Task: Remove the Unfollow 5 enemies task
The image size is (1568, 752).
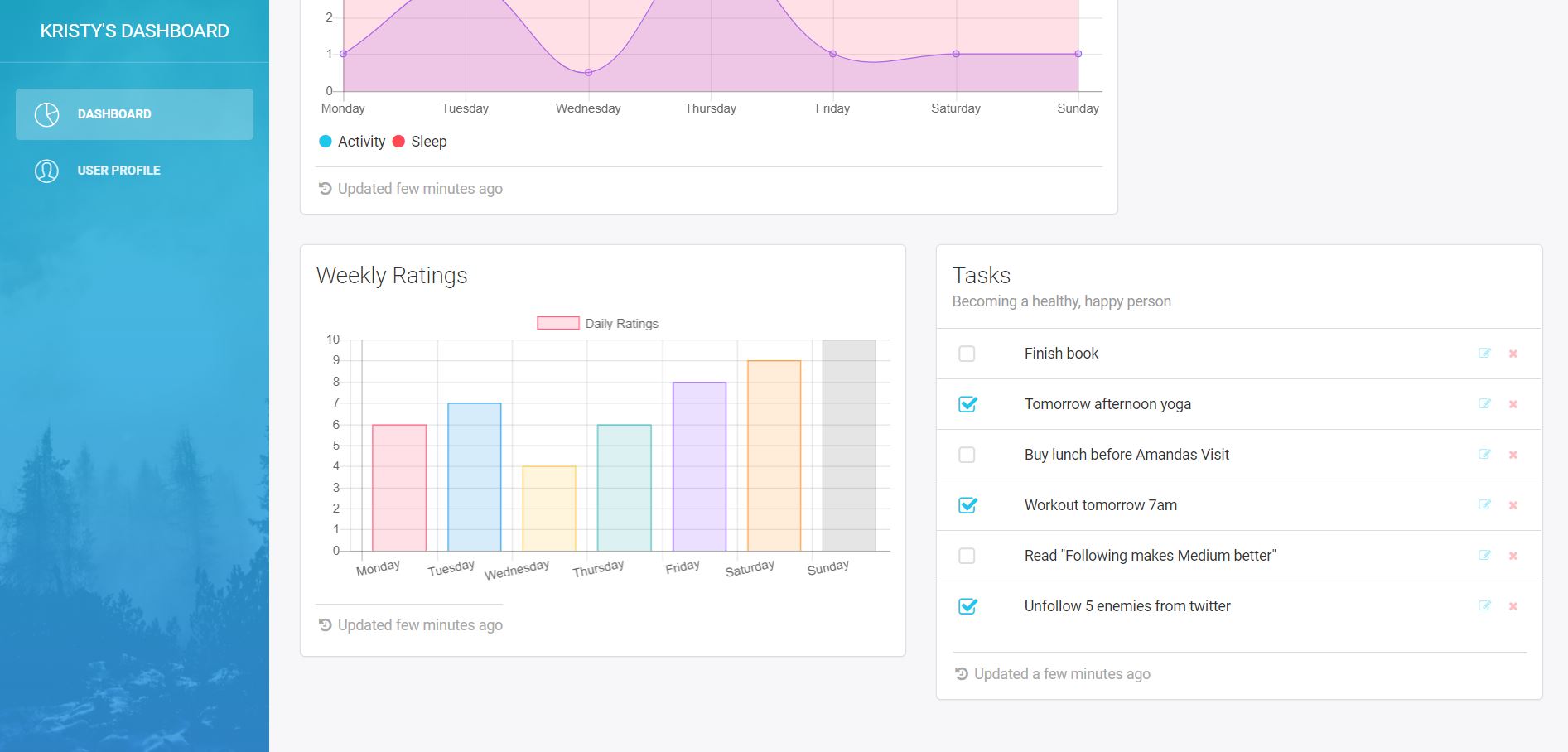Action: pos(1513,606)
